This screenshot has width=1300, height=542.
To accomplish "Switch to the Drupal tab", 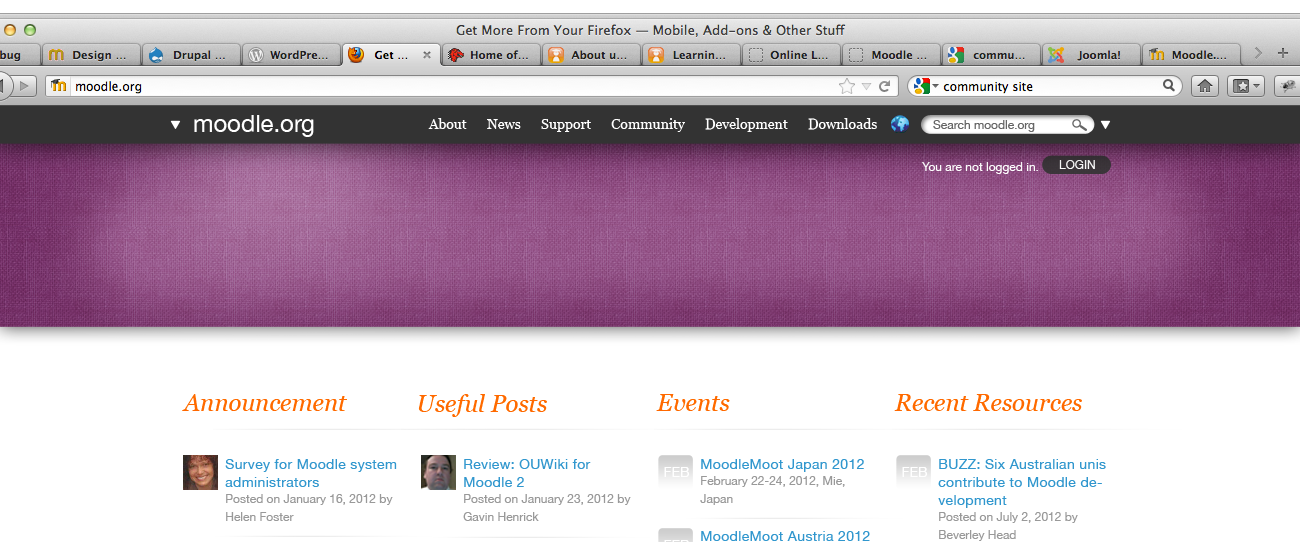I will [191, 55].
